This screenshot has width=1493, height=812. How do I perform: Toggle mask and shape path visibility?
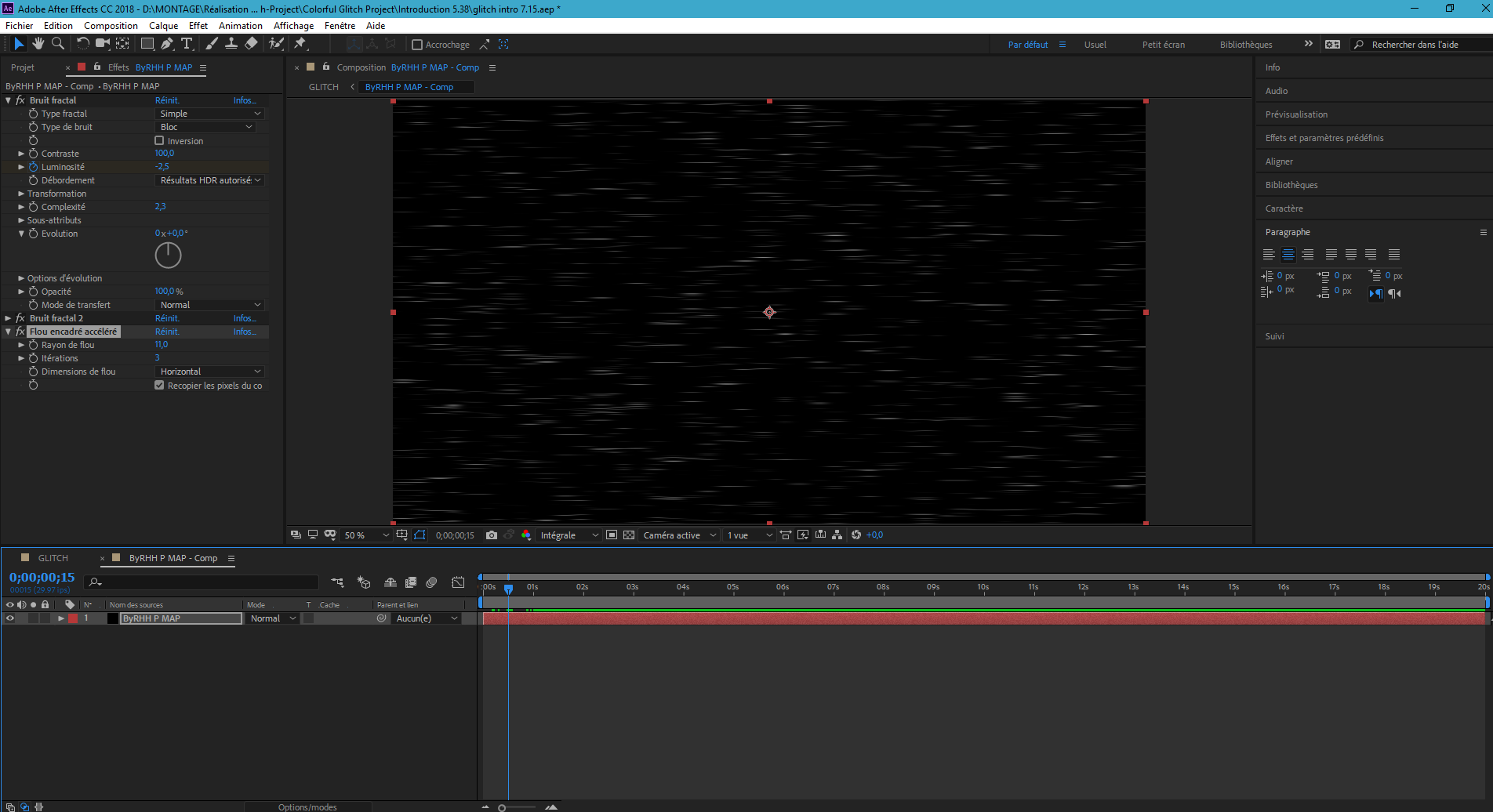click(x=420, y=535)
